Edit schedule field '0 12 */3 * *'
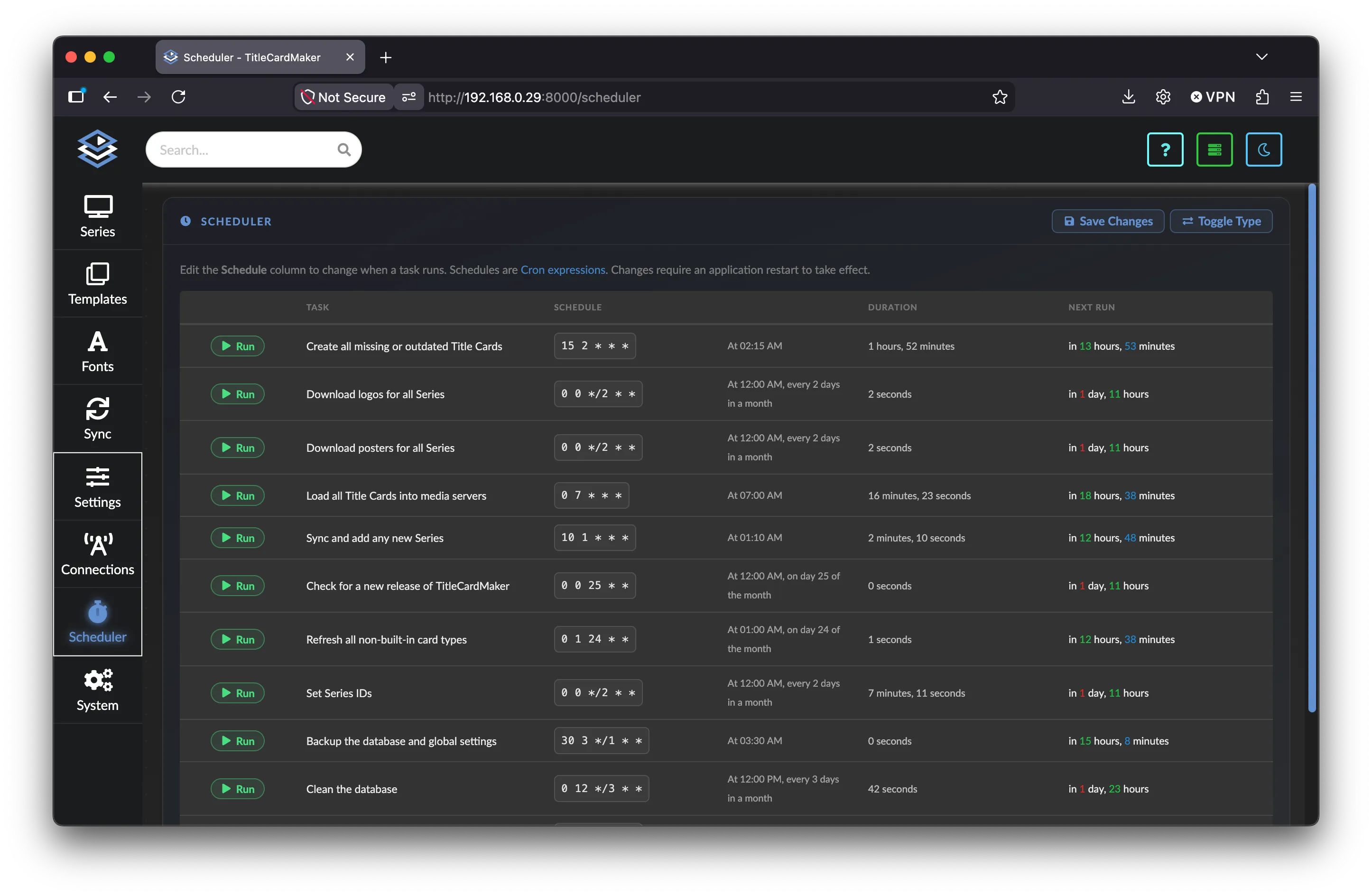The image size is (1372, 896). coord(602,788)
